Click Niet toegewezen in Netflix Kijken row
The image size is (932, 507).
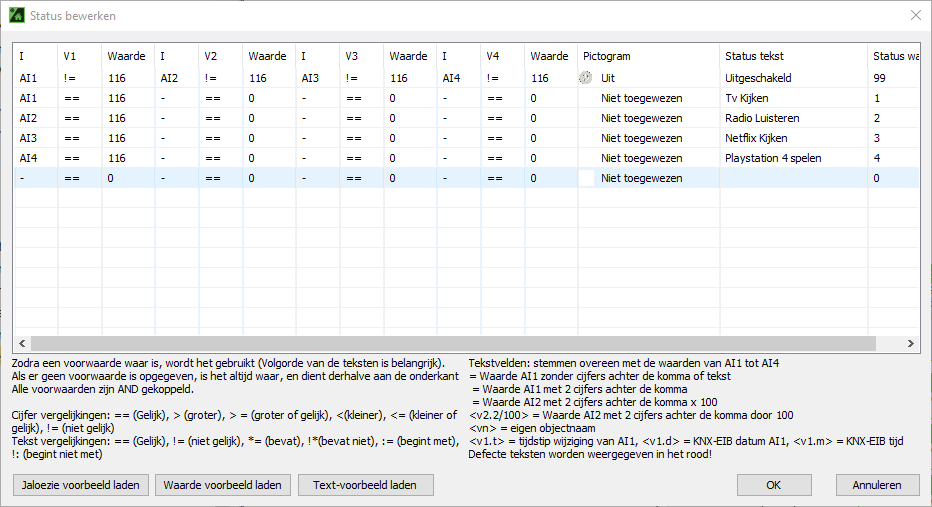click(x=641, y=138)
